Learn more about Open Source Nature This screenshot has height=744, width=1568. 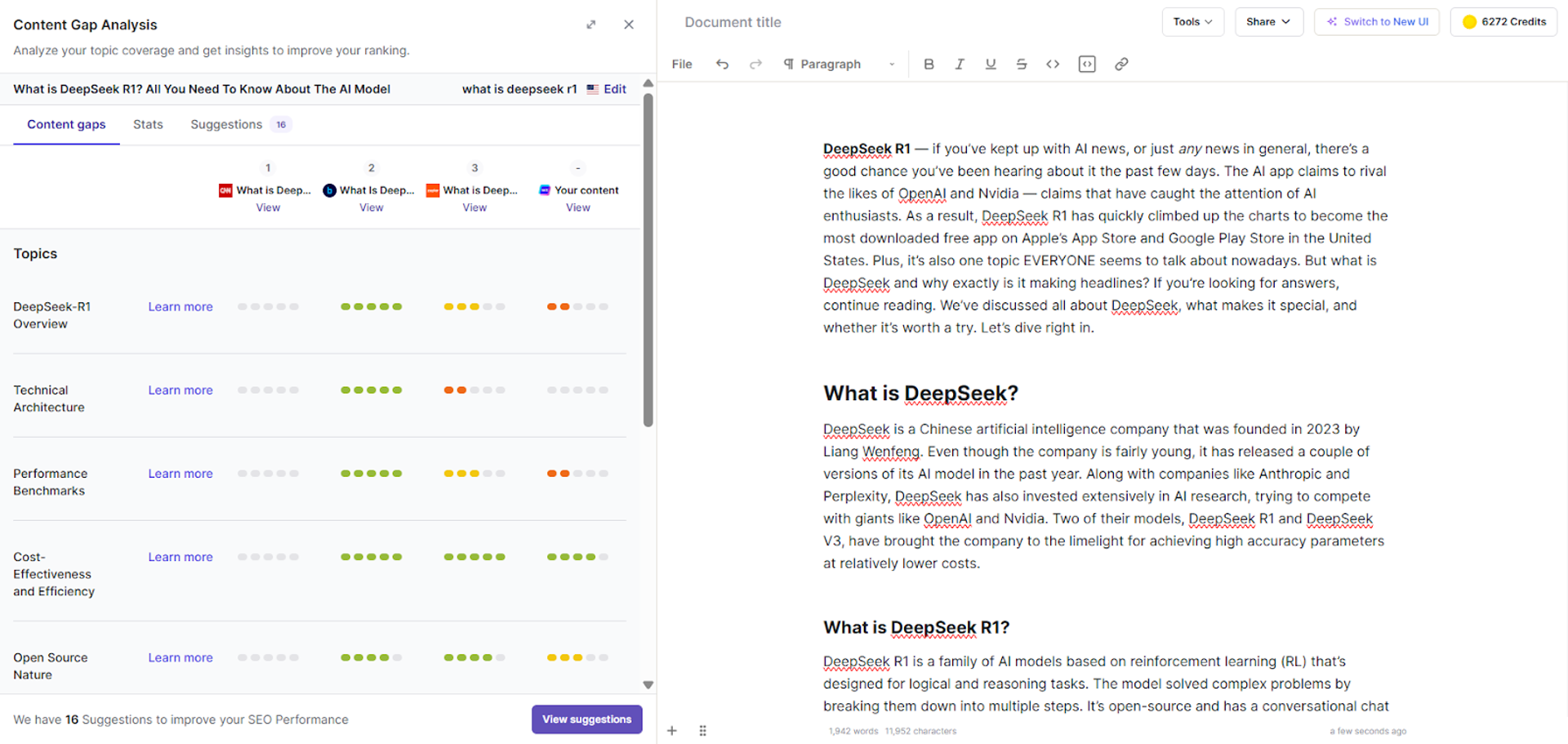point(180,657)
